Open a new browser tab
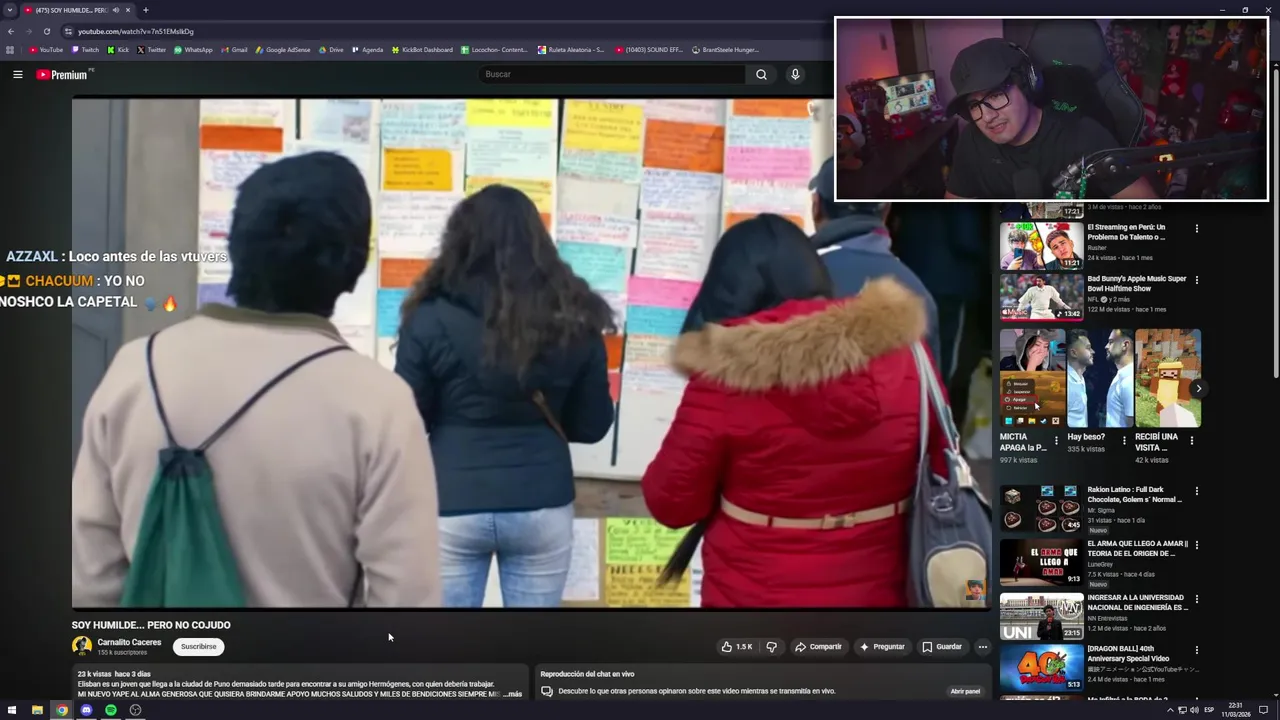 [x=145, y=10]
